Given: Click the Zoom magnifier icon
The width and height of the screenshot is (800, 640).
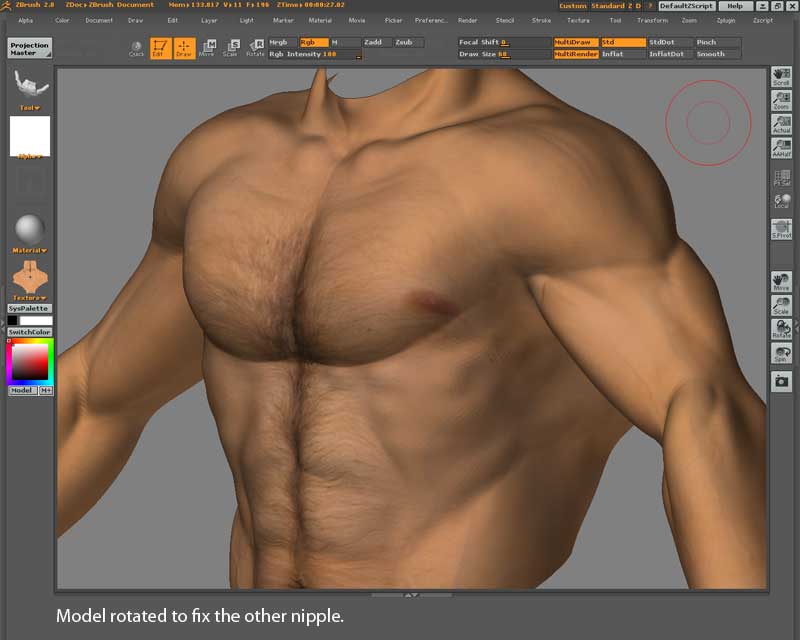Looking at the screenshot, I should click(x=781, y=101).
